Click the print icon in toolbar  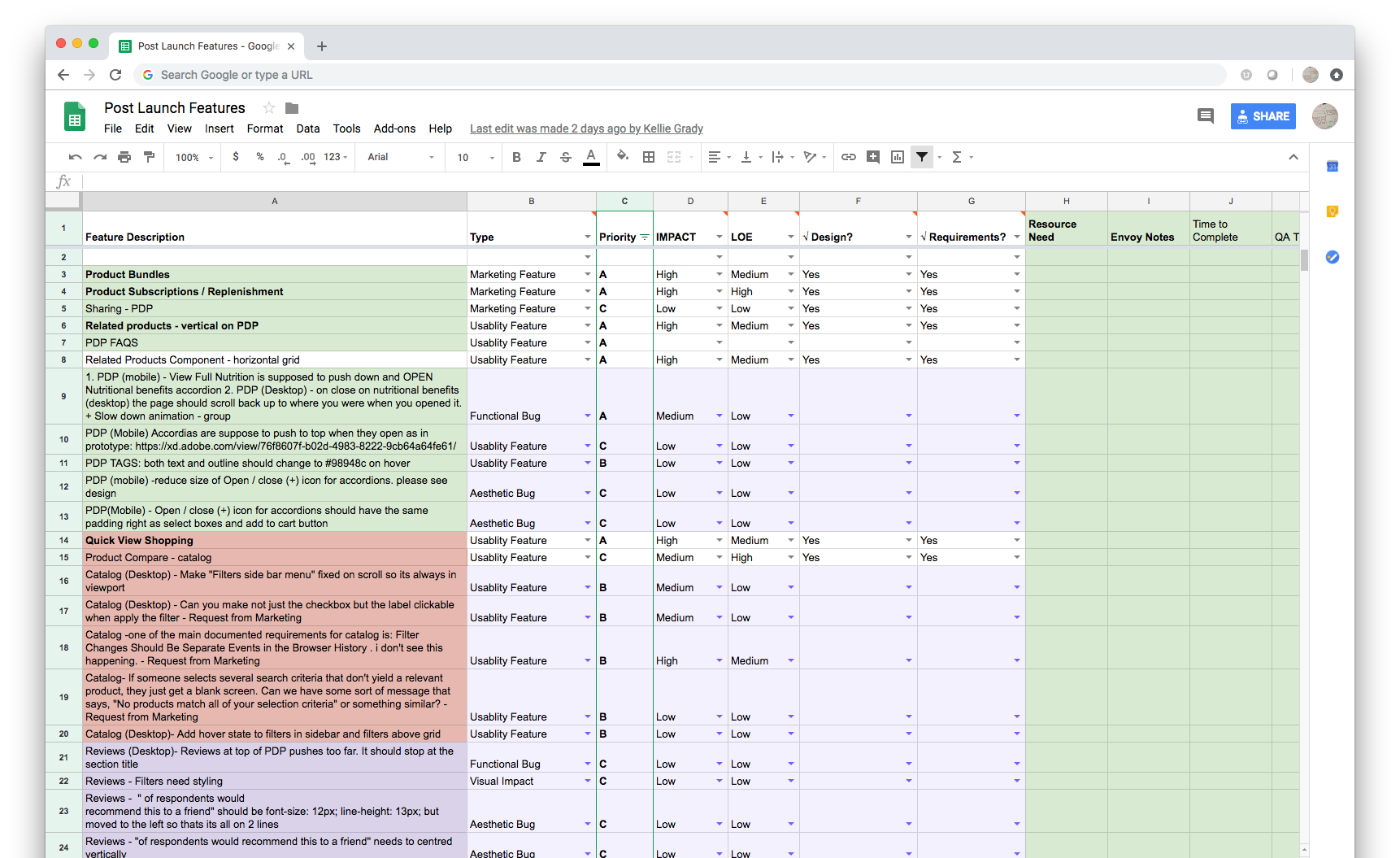(x=124, y=157)
